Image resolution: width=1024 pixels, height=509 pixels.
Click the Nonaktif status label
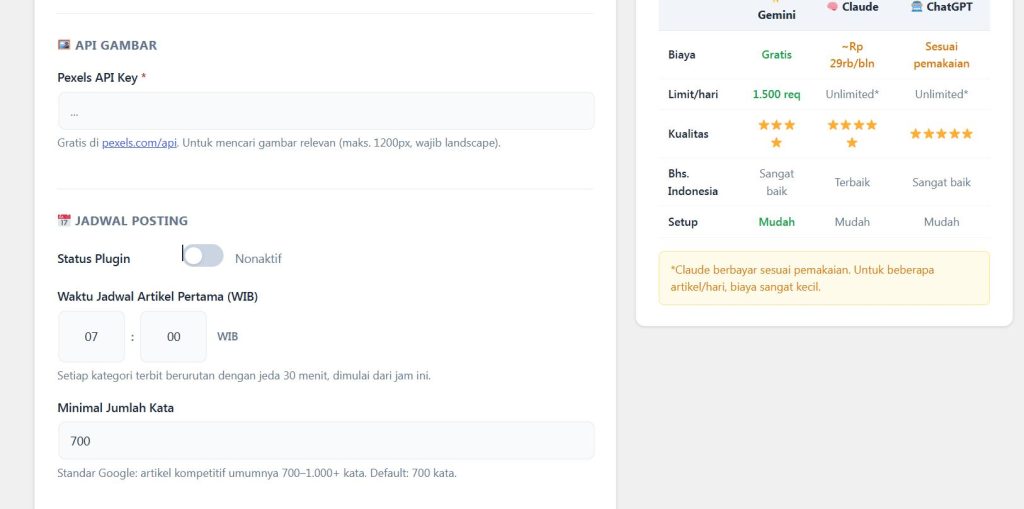click(259, 258)
